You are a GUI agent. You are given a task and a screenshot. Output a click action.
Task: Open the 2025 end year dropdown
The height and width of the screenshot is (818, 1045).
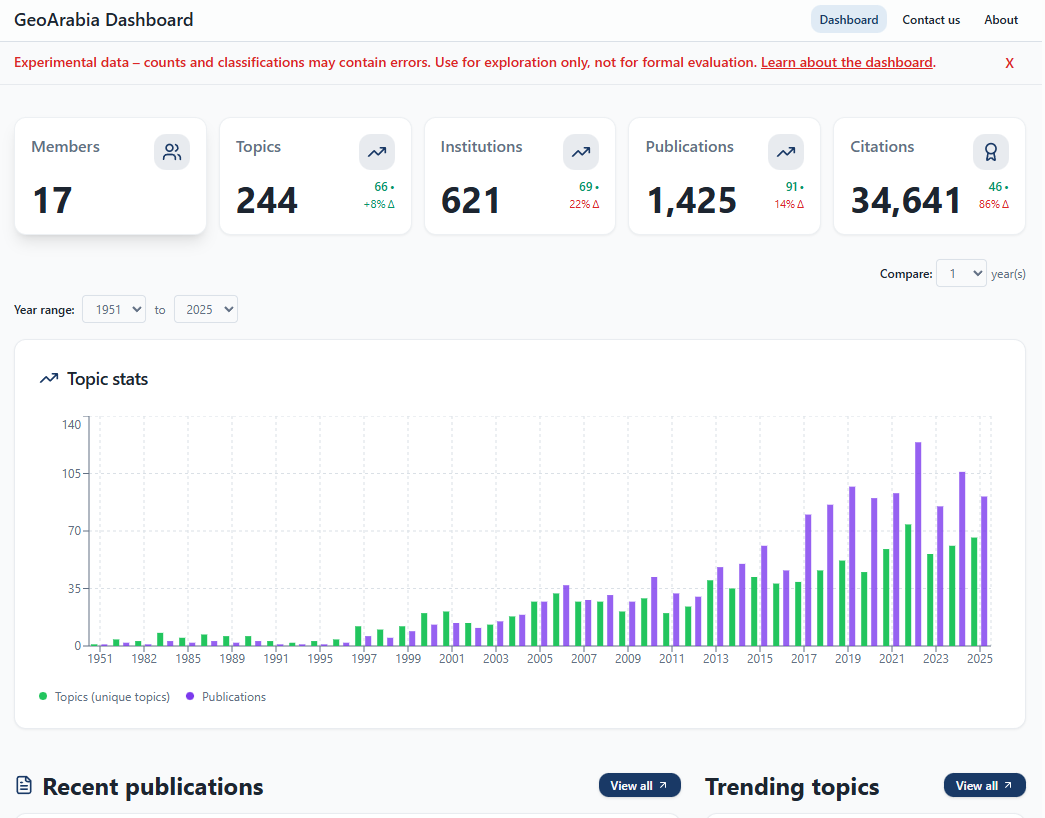coord(205,309)
